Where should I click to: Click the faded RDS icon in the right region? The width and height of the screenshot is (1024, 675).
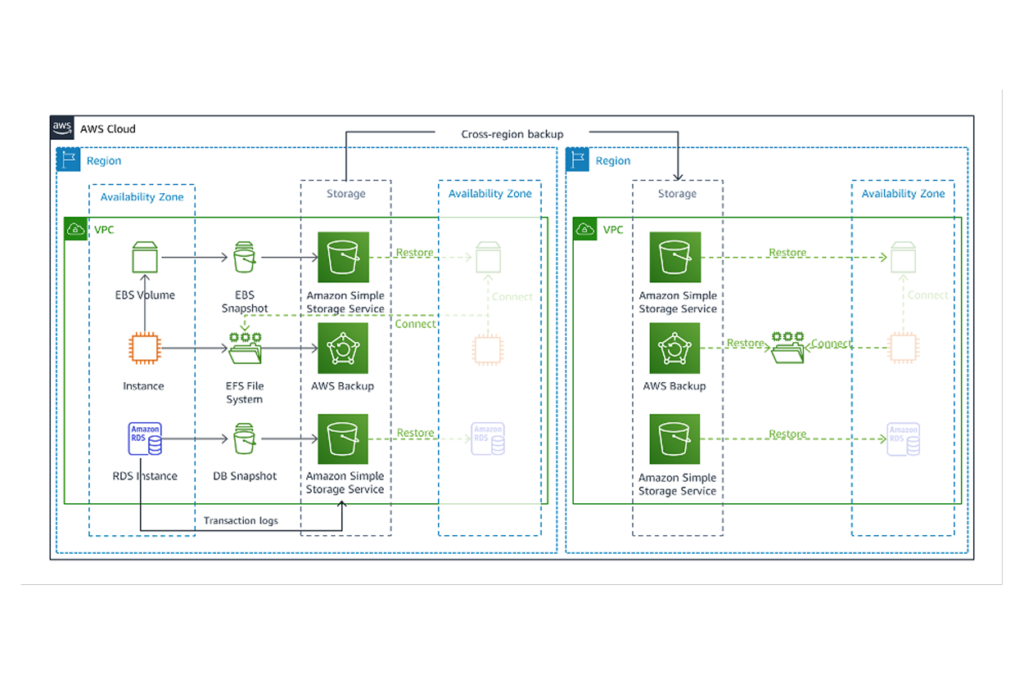[902, 439]
